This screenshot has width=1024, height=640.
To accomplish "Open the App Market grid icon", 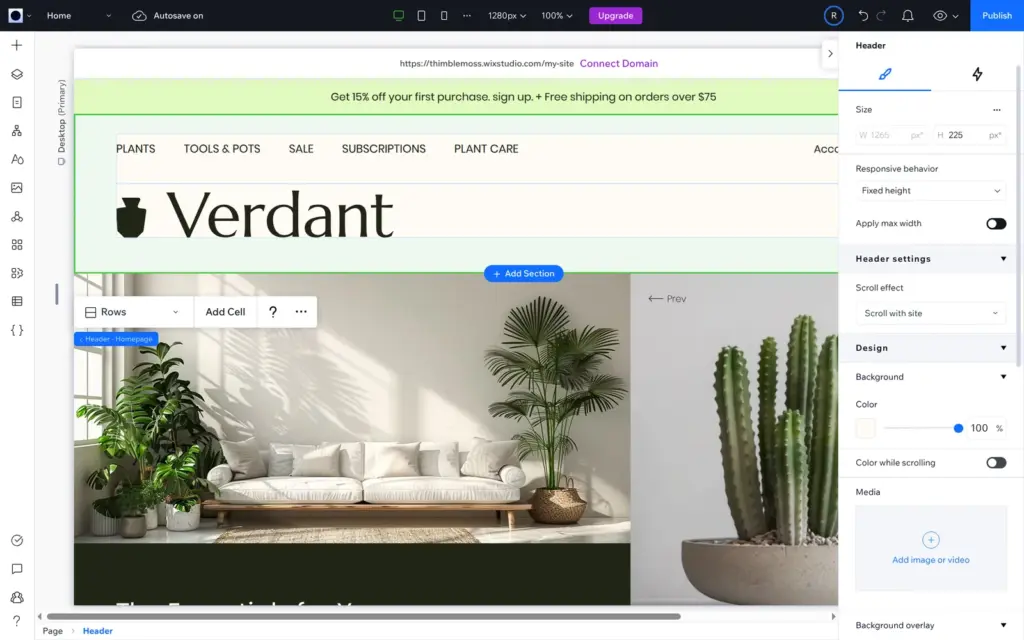I will coord(17,245).
